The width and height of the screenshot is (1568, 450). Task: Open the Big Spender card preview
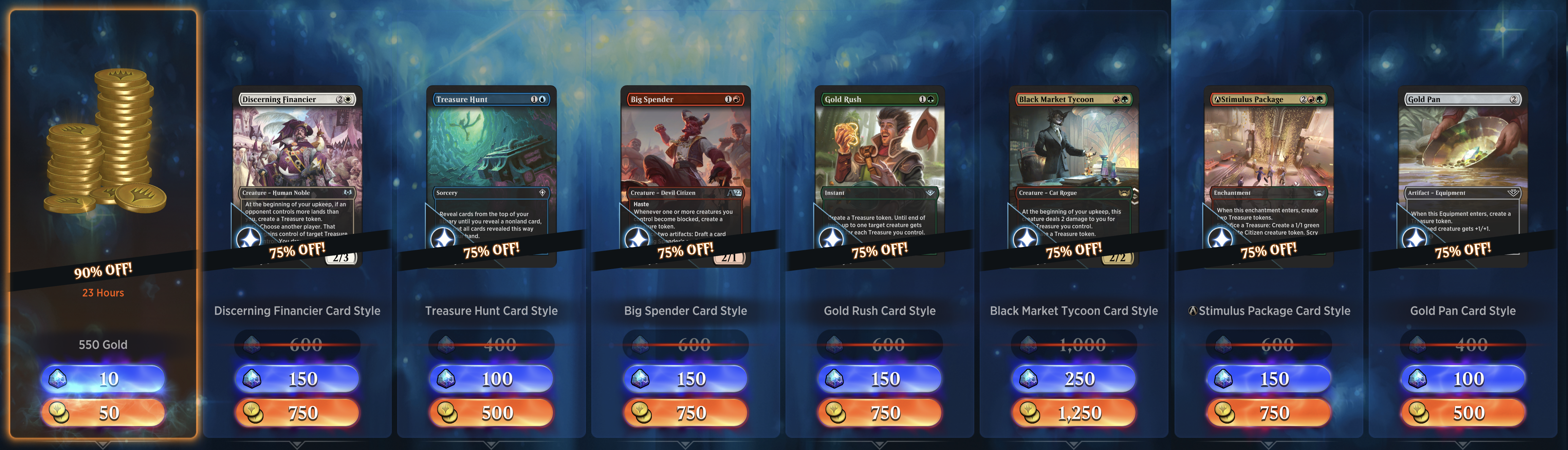(685, 176)
